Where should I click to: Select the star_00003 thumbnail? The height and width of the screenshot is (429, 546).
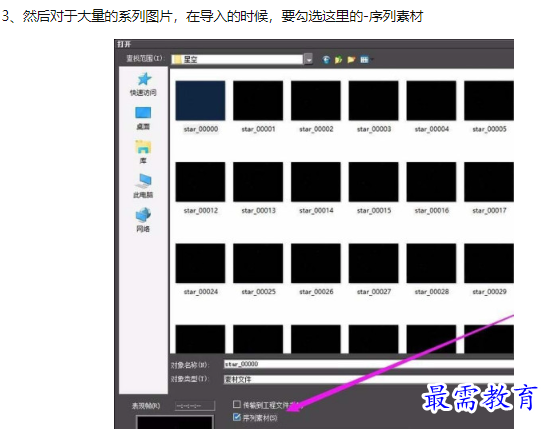click(x=374, y=100)
